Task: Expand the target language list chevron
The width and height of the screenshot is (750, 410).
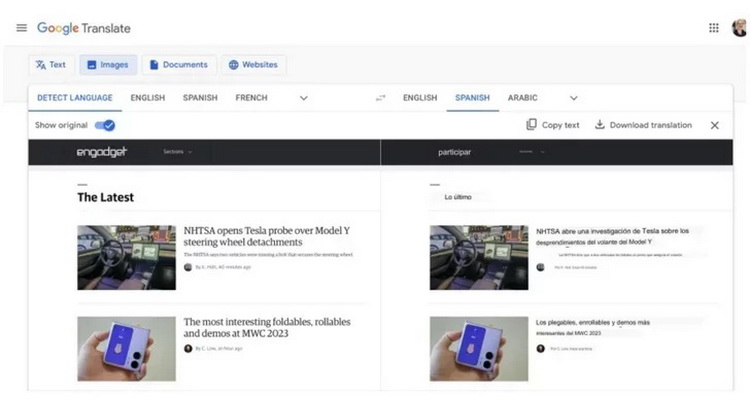Action: coord(573,98)
